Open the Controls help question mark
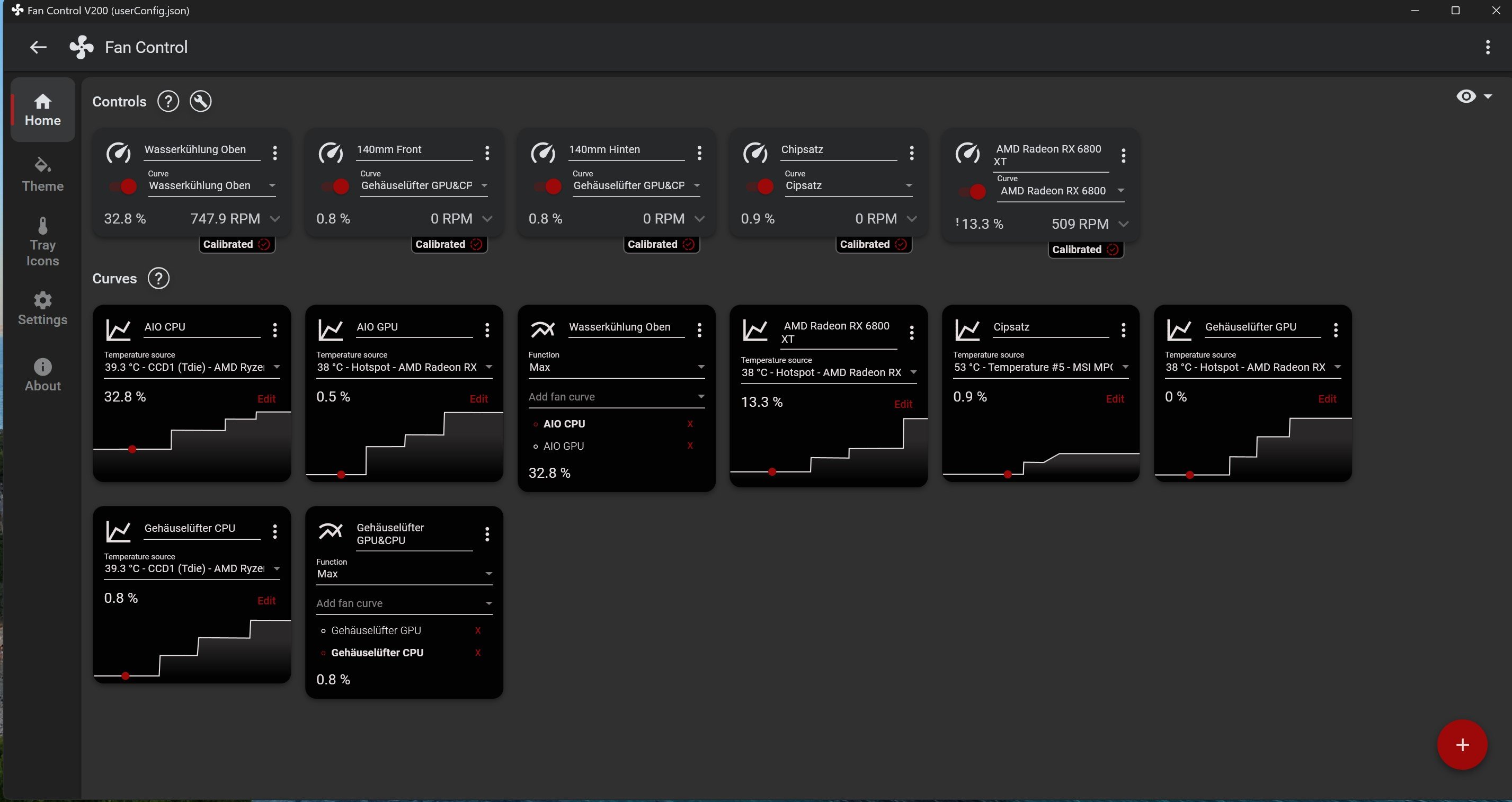This screenshot has height=802, width=1512. click(x=168, y=102)
